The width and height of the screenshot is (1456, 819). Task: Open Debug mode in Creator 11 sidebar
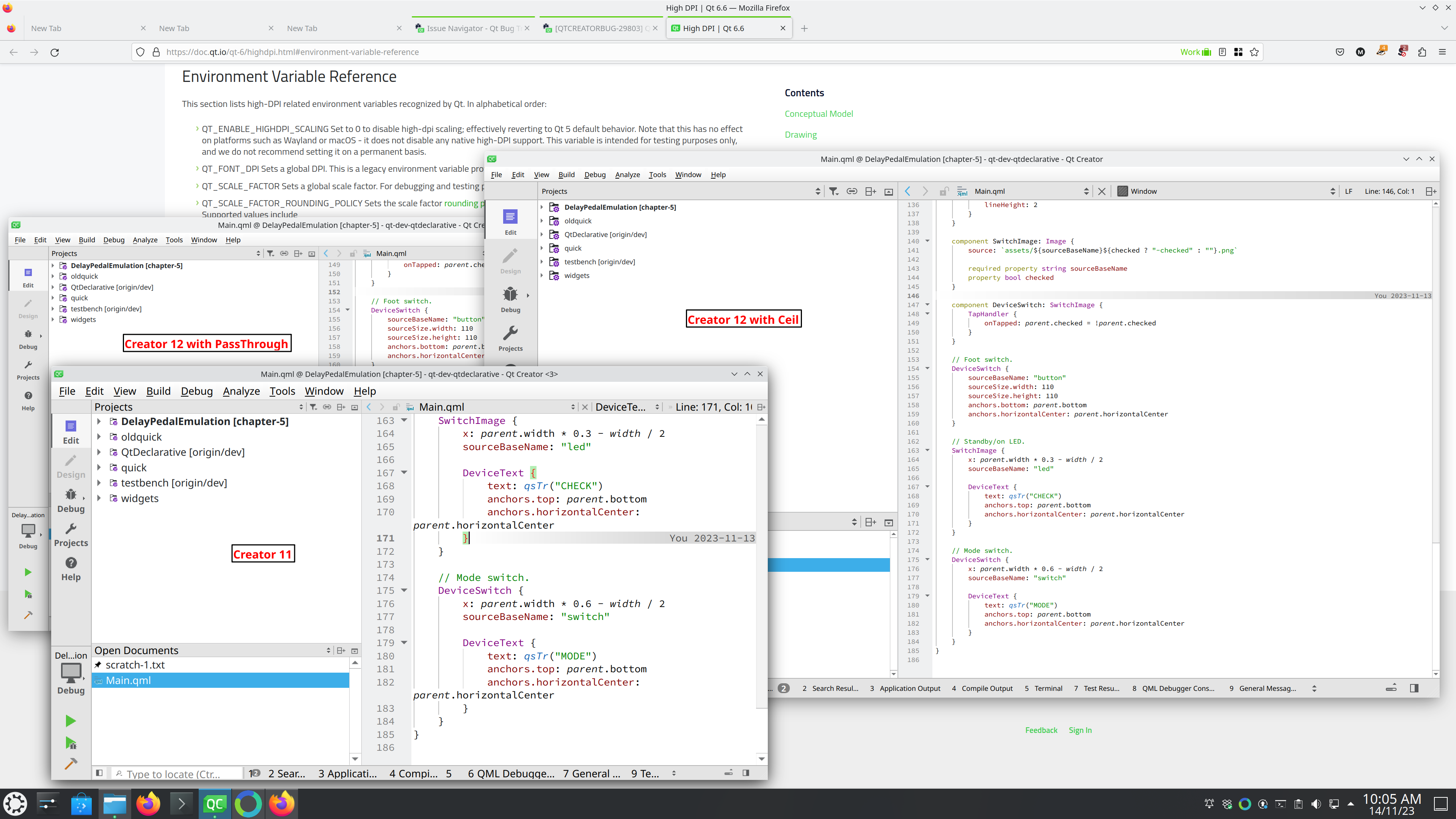[x=71, y=500]
